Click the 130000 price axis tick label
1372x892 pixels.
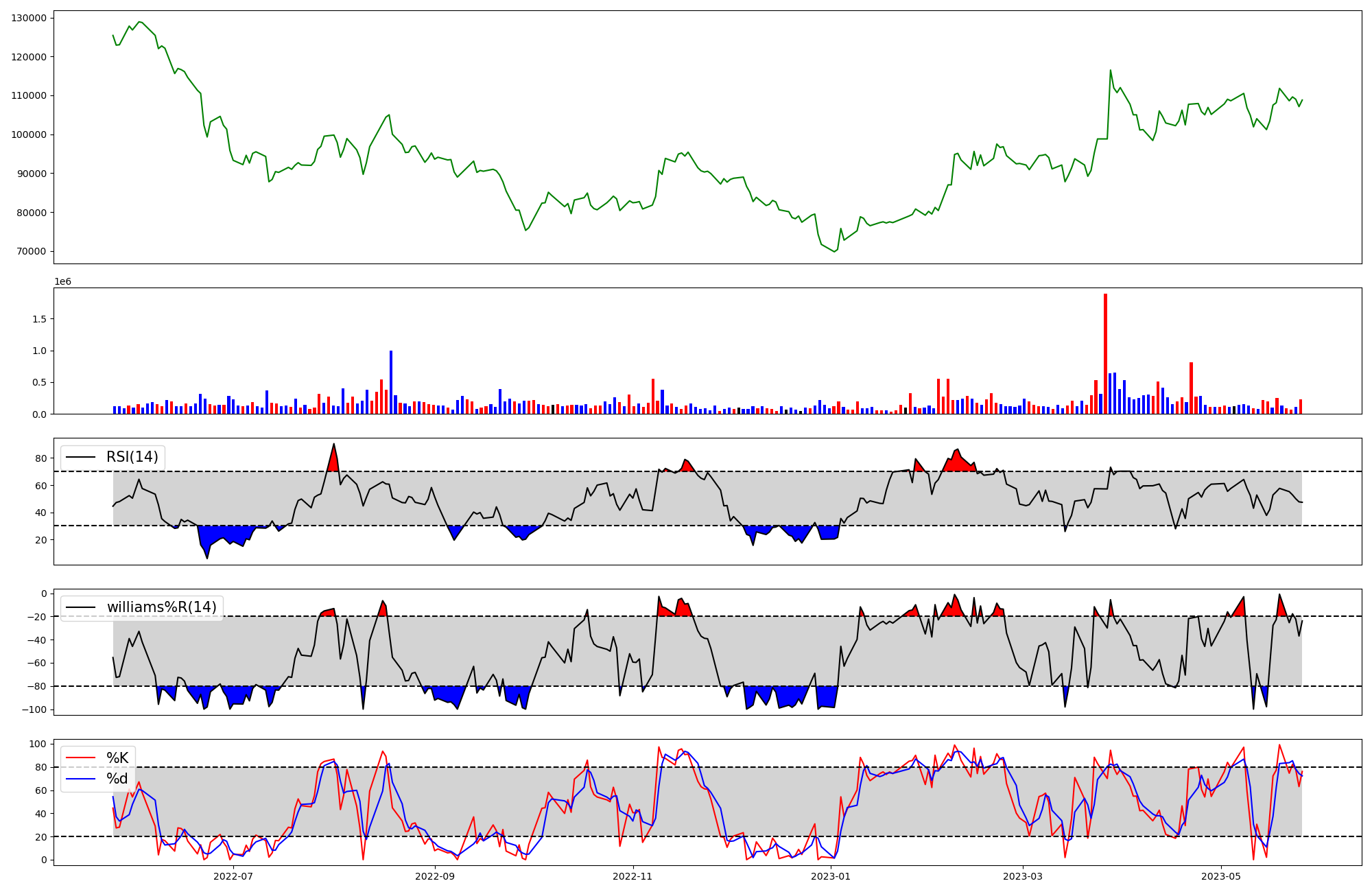pyautogui.click(x=29, y=18)
